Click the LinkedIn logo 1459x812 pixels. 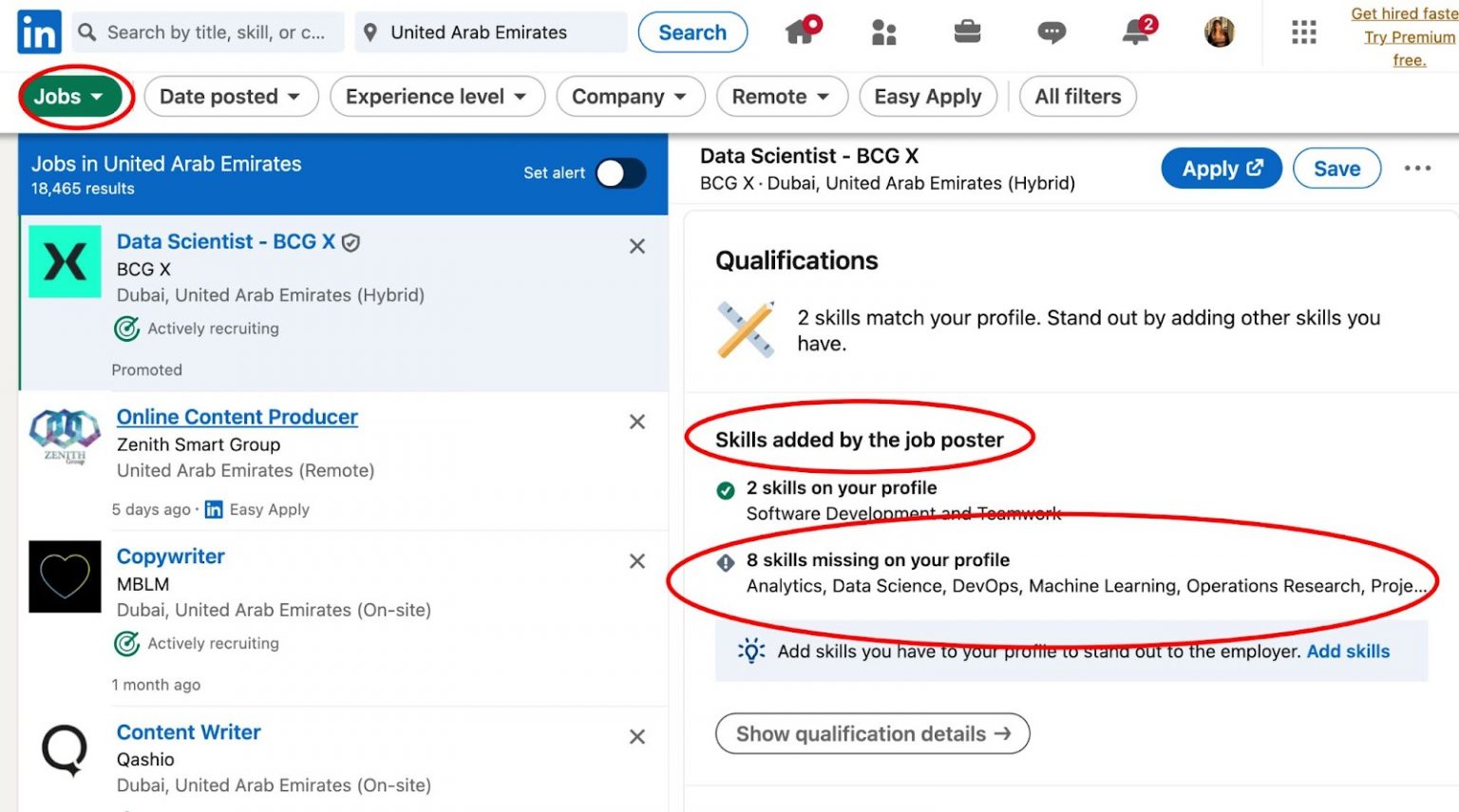(x=38, y=31)
